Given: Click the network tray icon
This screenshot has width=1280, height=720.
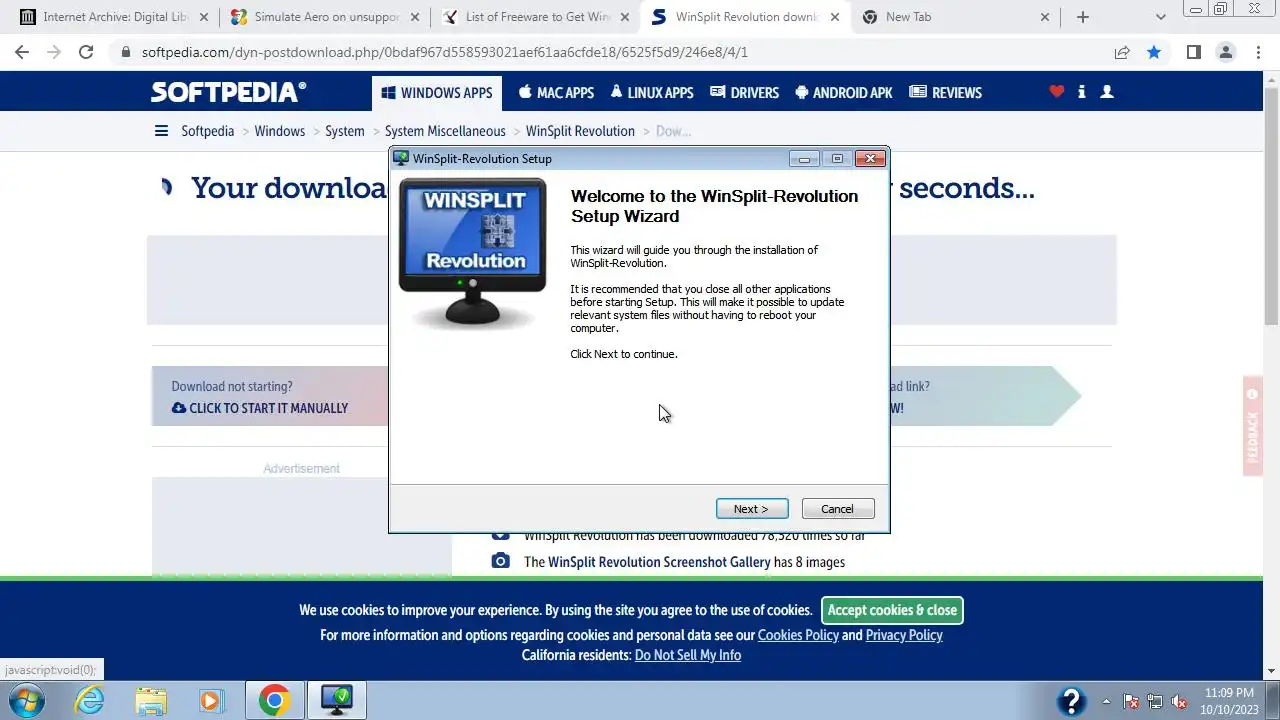Looking at the screenshot, I should 1155,701.
